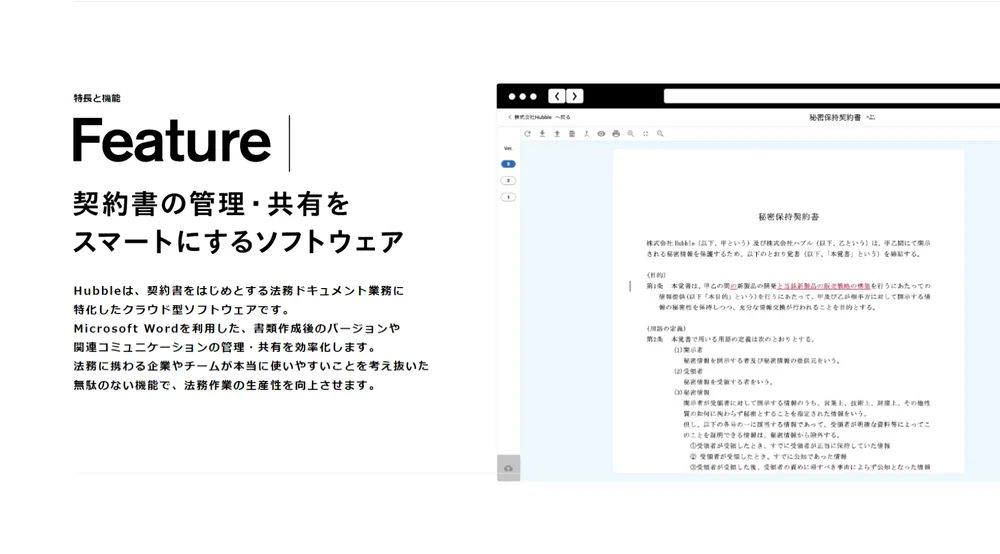This screenshot has width=1000, height=554.
Task: Click the zoom-in magnifier icon
Action: [x=631, y=134]
